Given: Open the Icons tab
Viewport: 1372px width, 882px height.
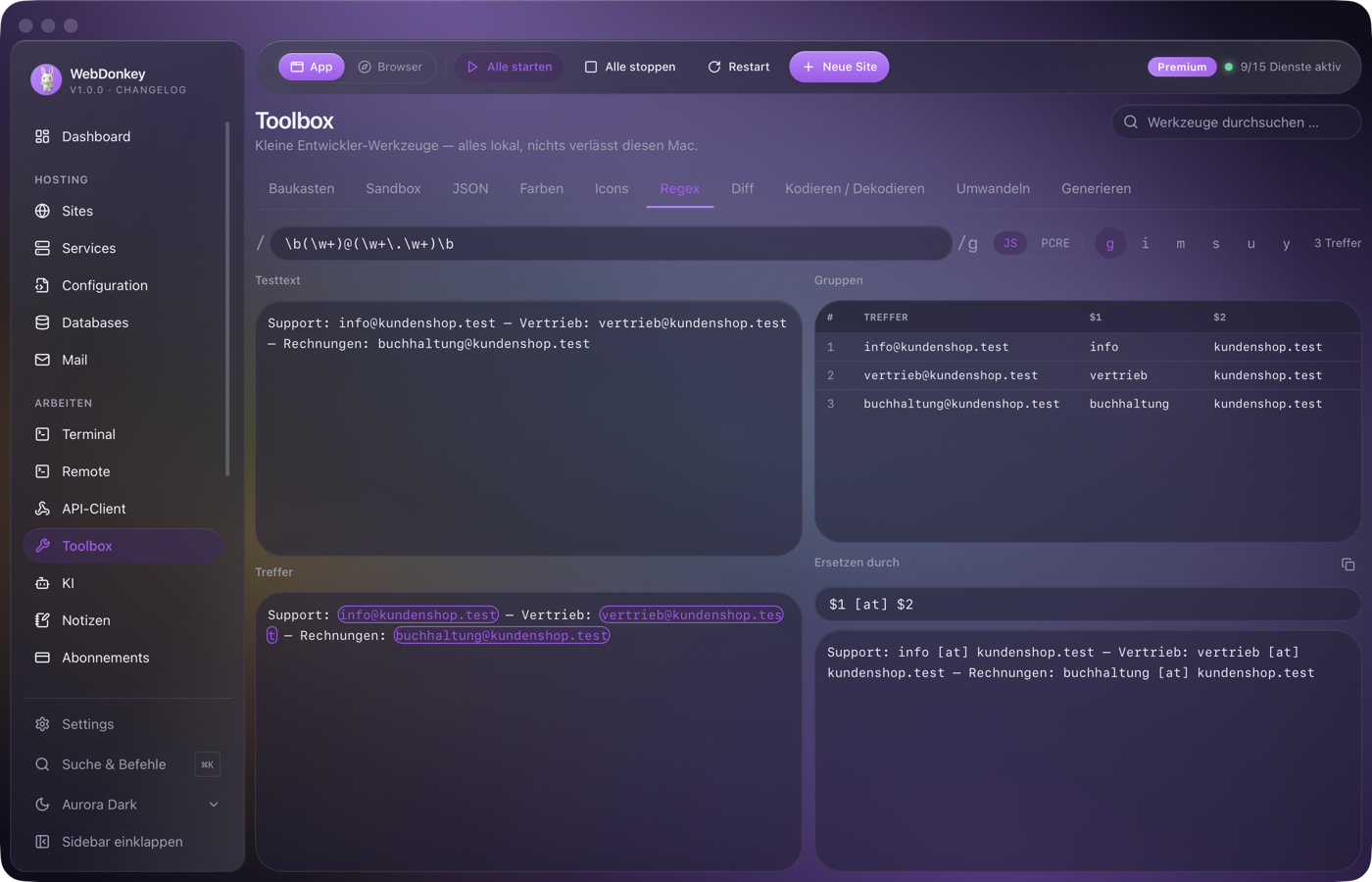Looking at the screenshot, I should tap(612, 188).
